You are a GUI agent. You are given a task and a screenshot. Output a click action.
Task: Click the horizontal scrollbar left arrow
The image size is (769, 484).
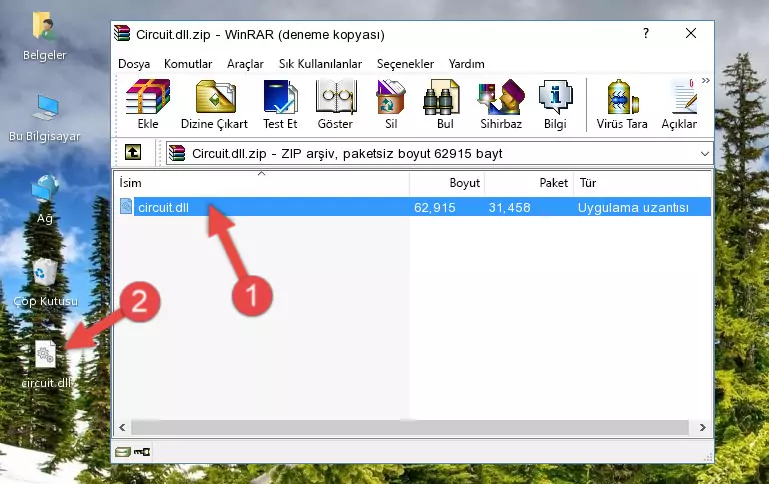(x=122, y=427)
